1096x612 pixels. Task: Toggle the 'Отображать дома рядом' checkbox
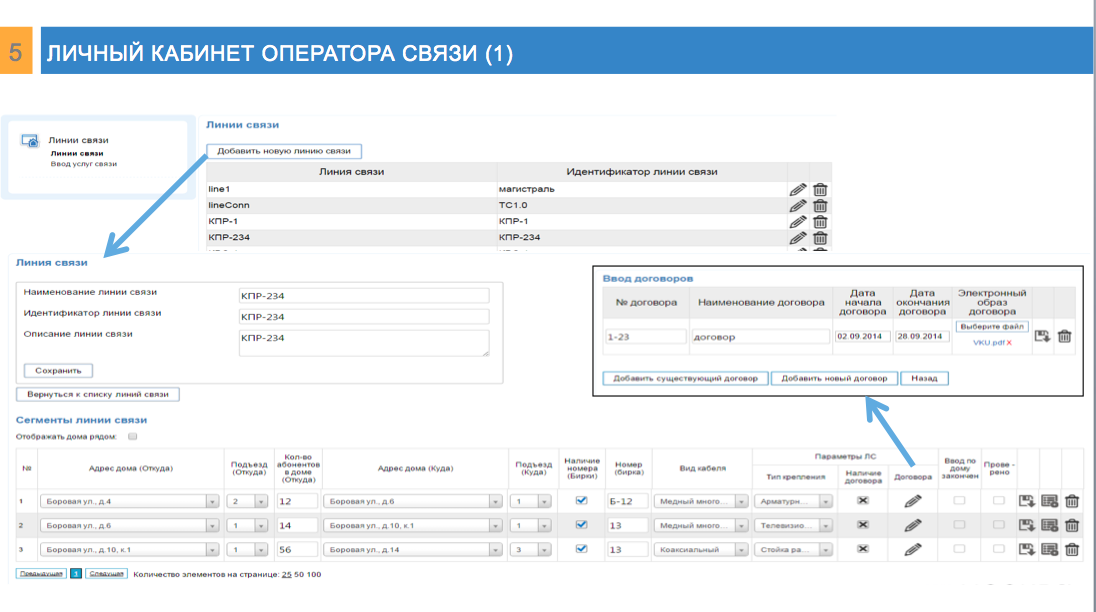coord(132,437)
